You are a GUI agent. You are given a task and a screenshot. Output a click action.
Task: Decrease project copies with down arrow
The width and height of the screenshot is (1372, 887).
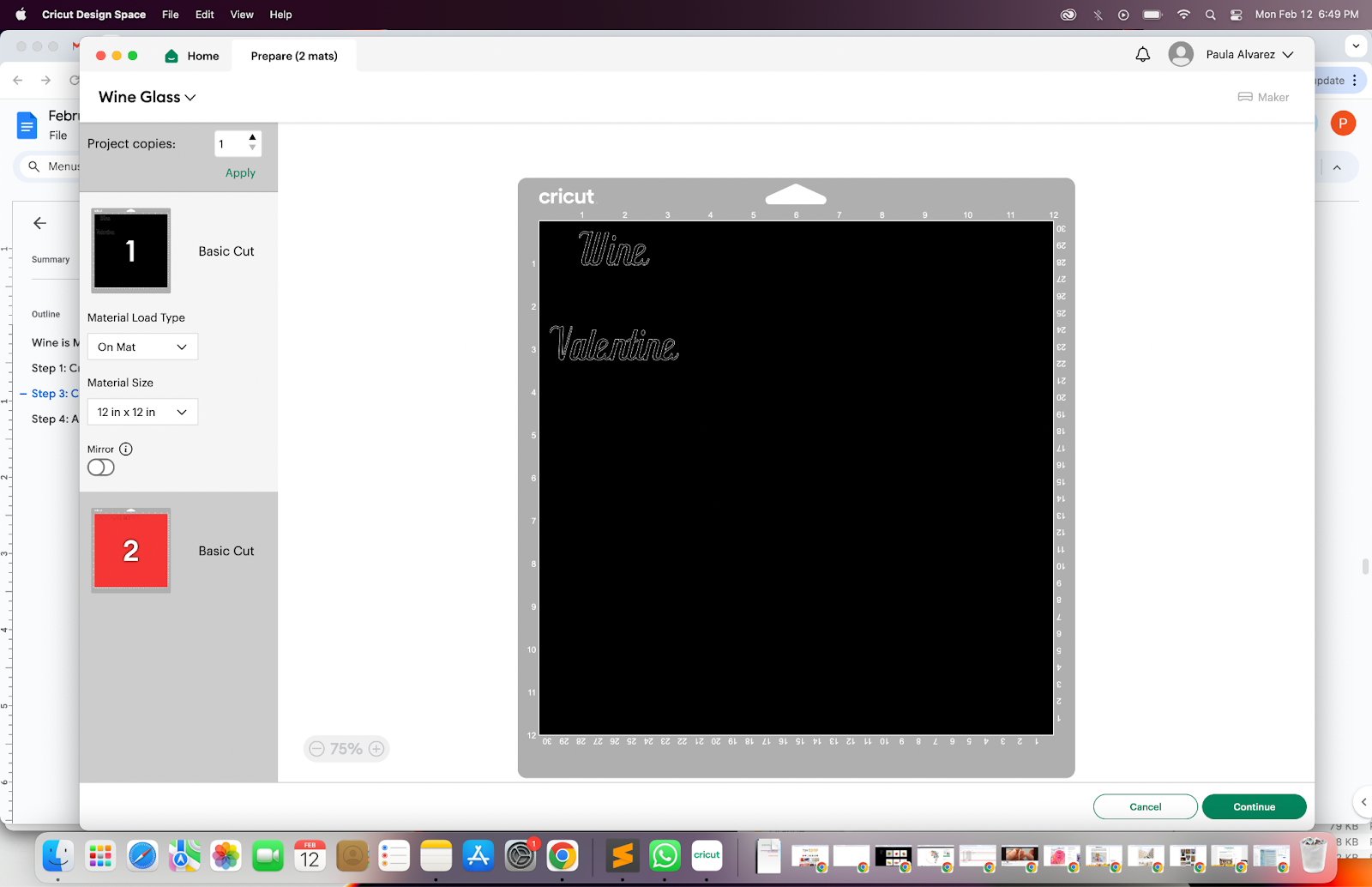[252, 148]
